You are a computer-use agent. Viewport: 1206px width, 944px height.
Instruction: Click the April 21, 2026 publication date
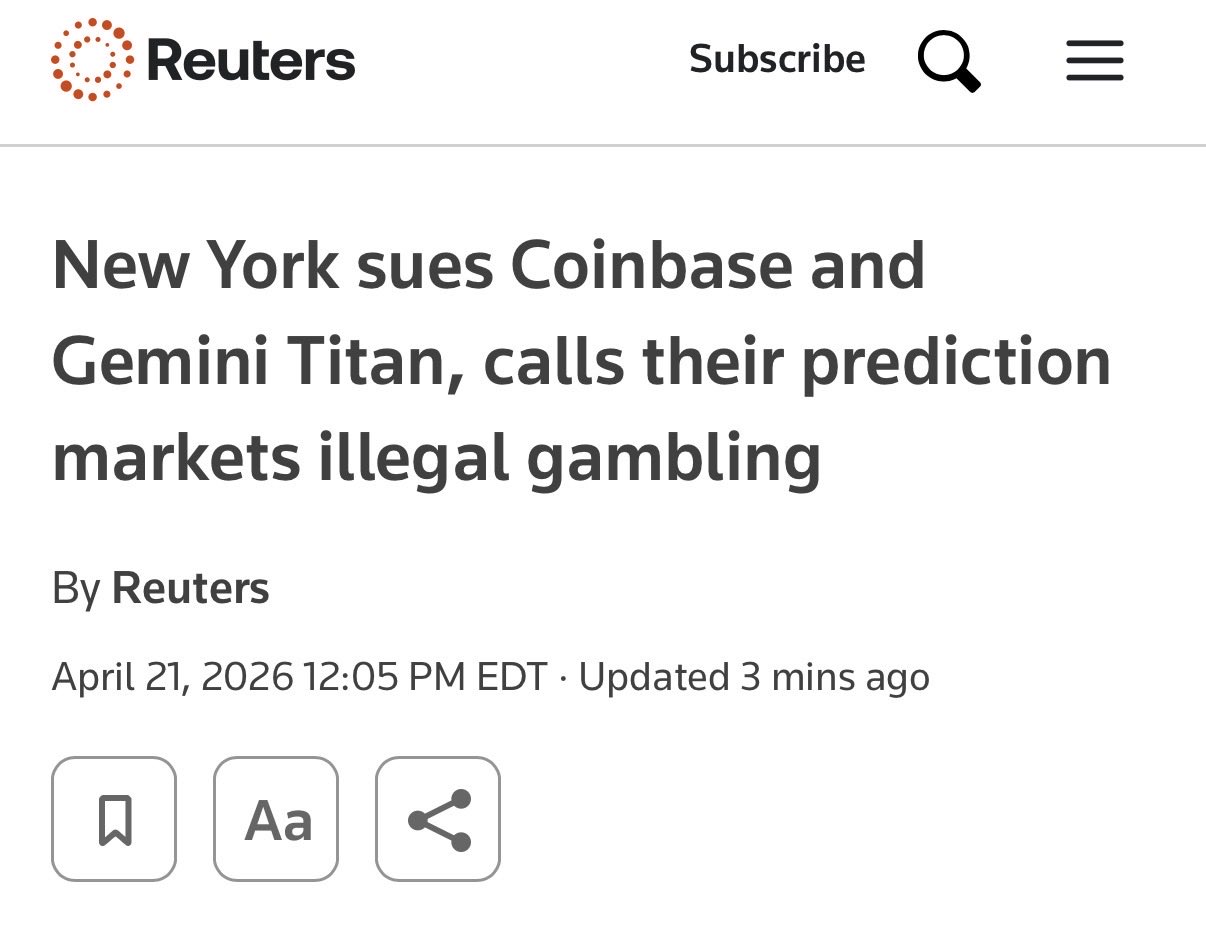pos(172,677)
